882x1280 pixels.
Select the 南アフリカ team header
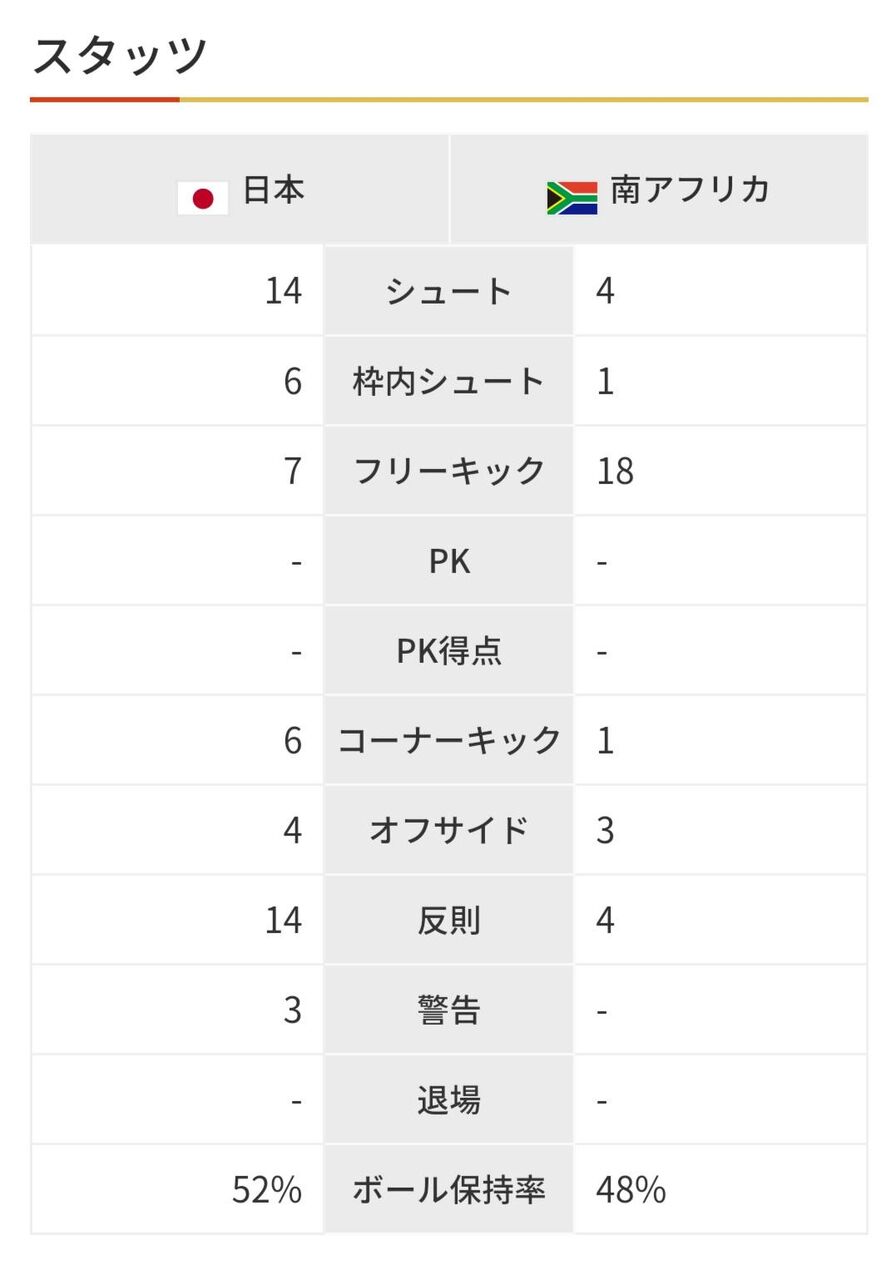pos(690,191)
